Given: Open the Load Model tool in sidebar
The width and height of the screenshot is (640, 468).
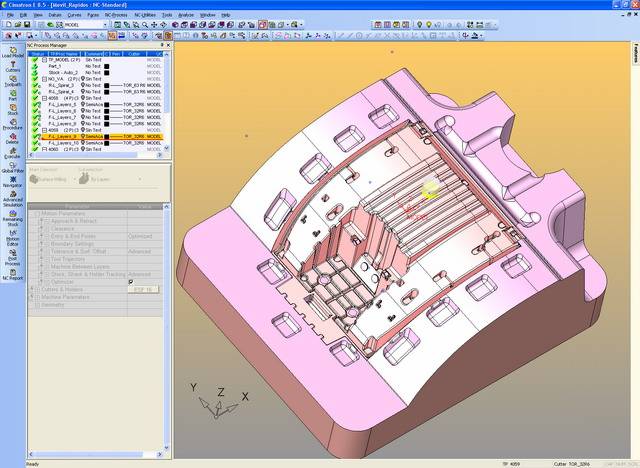Looking at the screenshot, I should point(13,52).
